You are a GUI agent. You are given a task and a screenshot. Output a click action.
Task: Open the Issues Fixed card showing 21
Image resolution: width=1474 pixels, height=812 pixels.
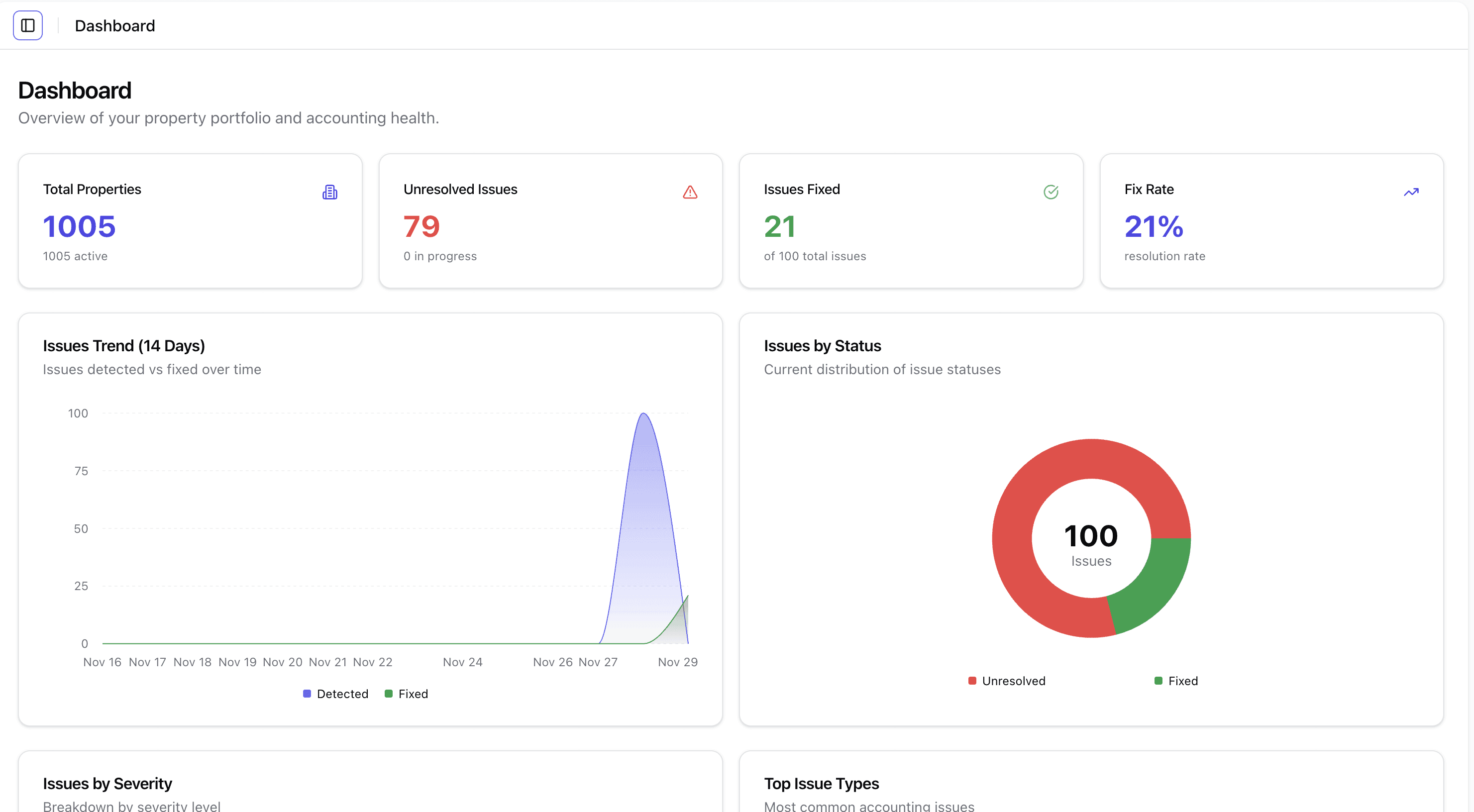coord(911,221)
